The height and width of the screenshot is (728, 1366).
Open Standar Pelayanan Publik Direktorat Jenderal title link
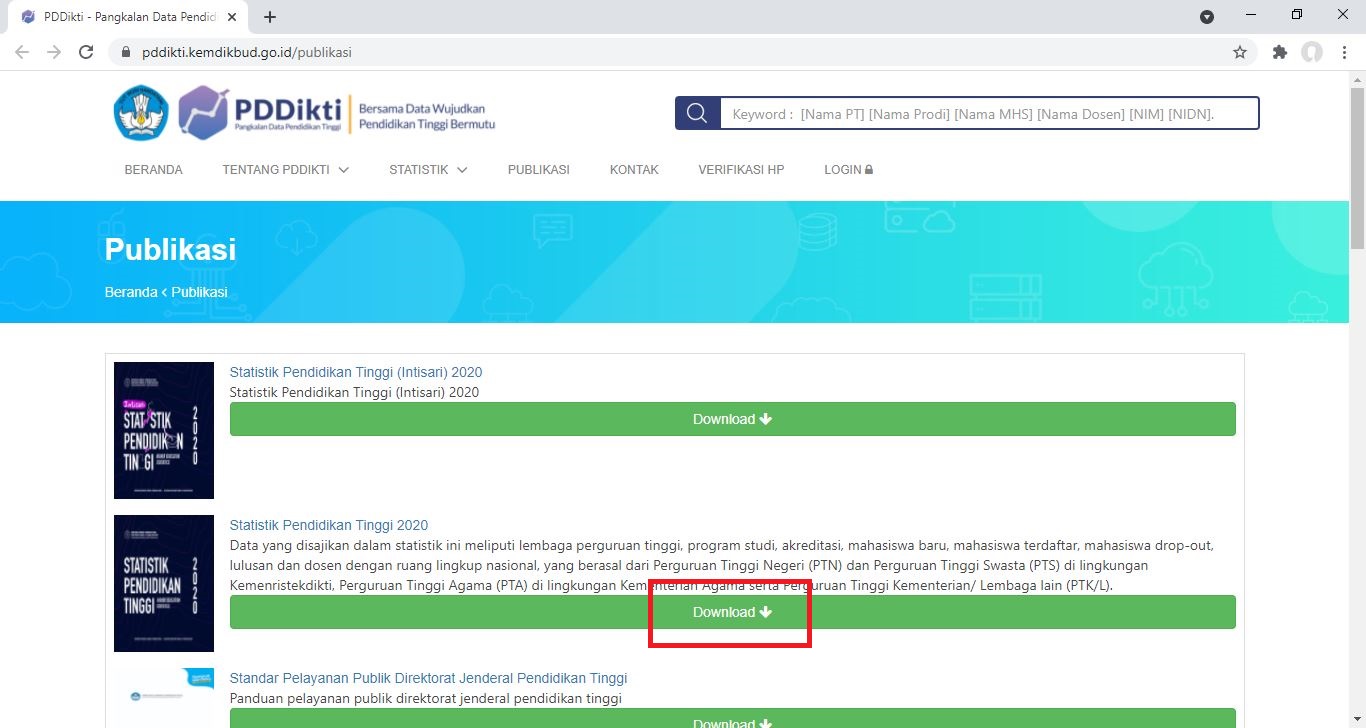click(428, 678)
